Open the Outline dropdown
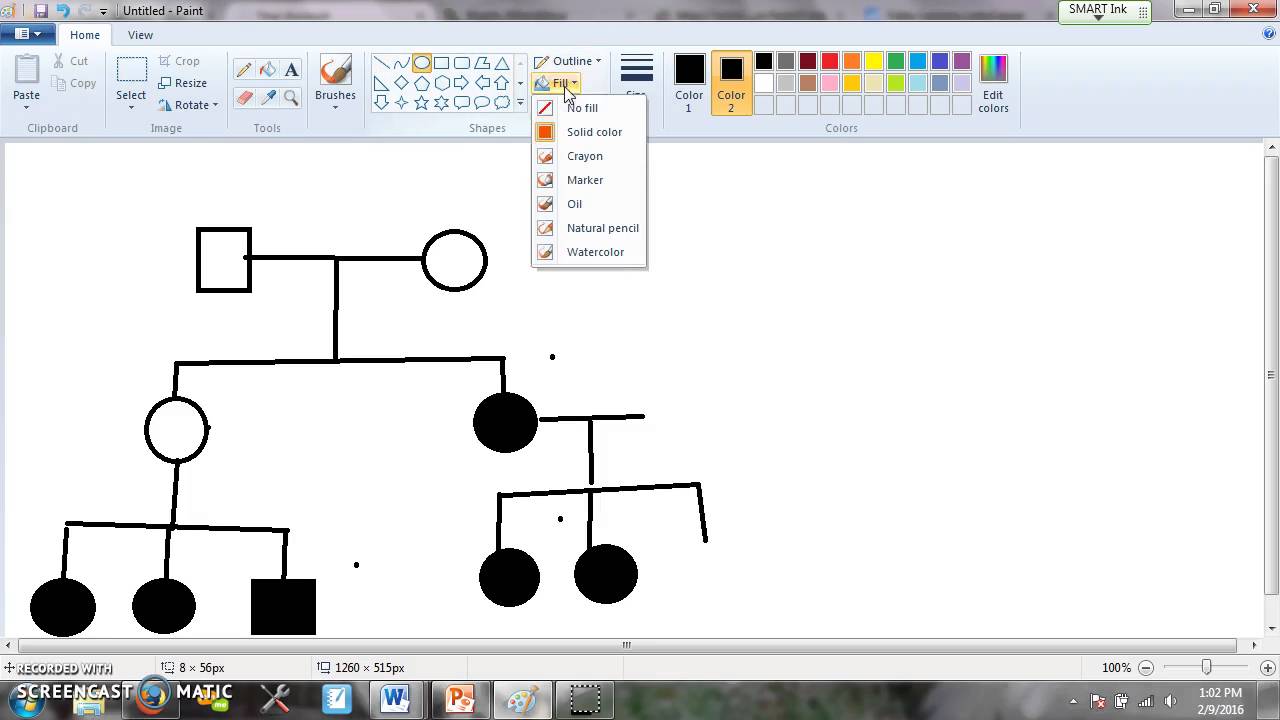 click(567, 61)
